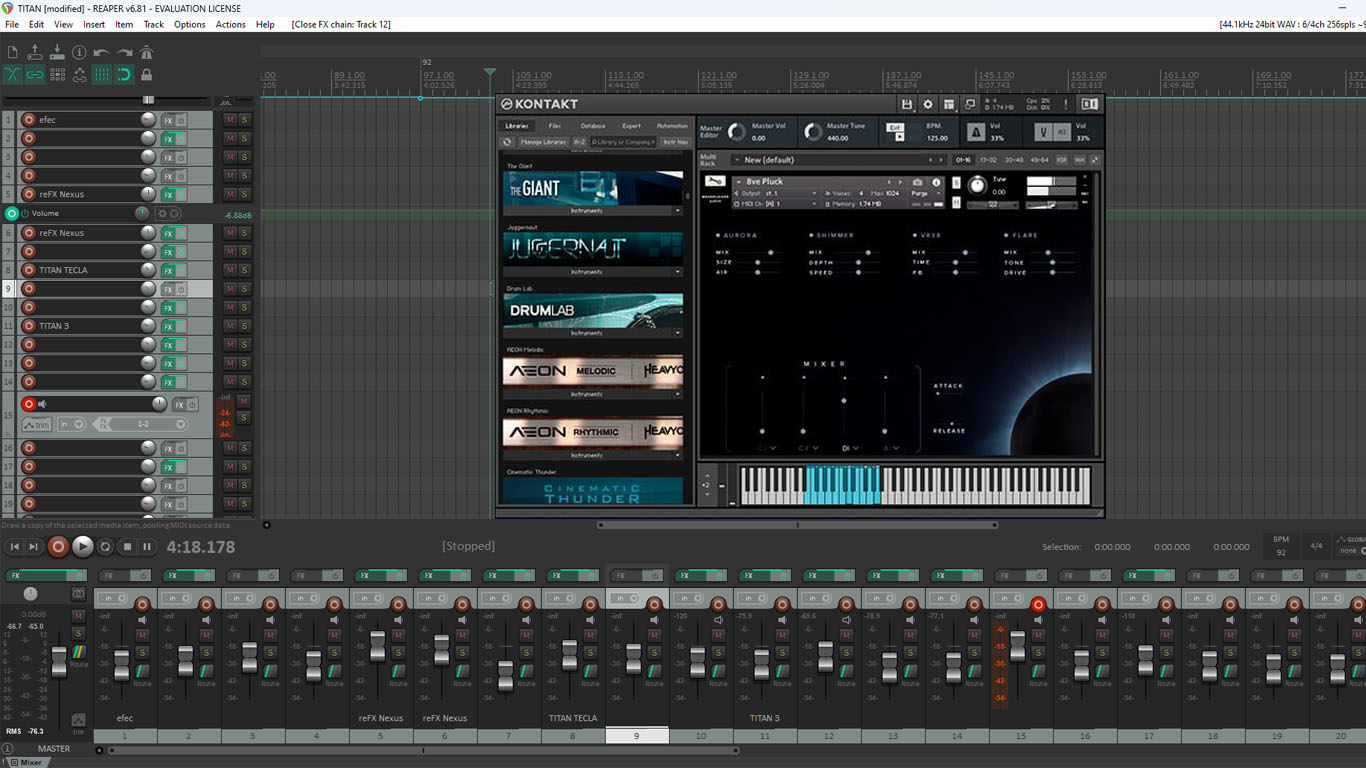Click Kontakt library refresh icon

(507, 142)
